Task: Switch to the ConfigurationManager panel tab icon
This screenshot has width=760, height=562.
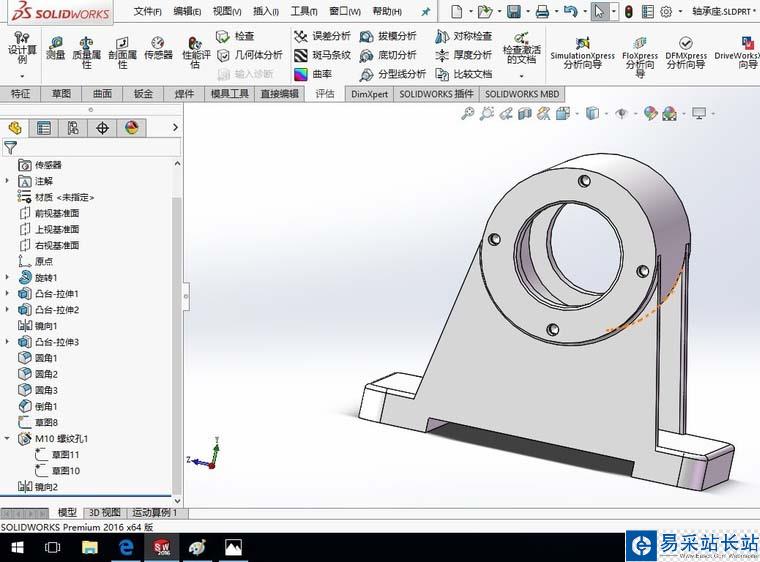Action: 72,128
